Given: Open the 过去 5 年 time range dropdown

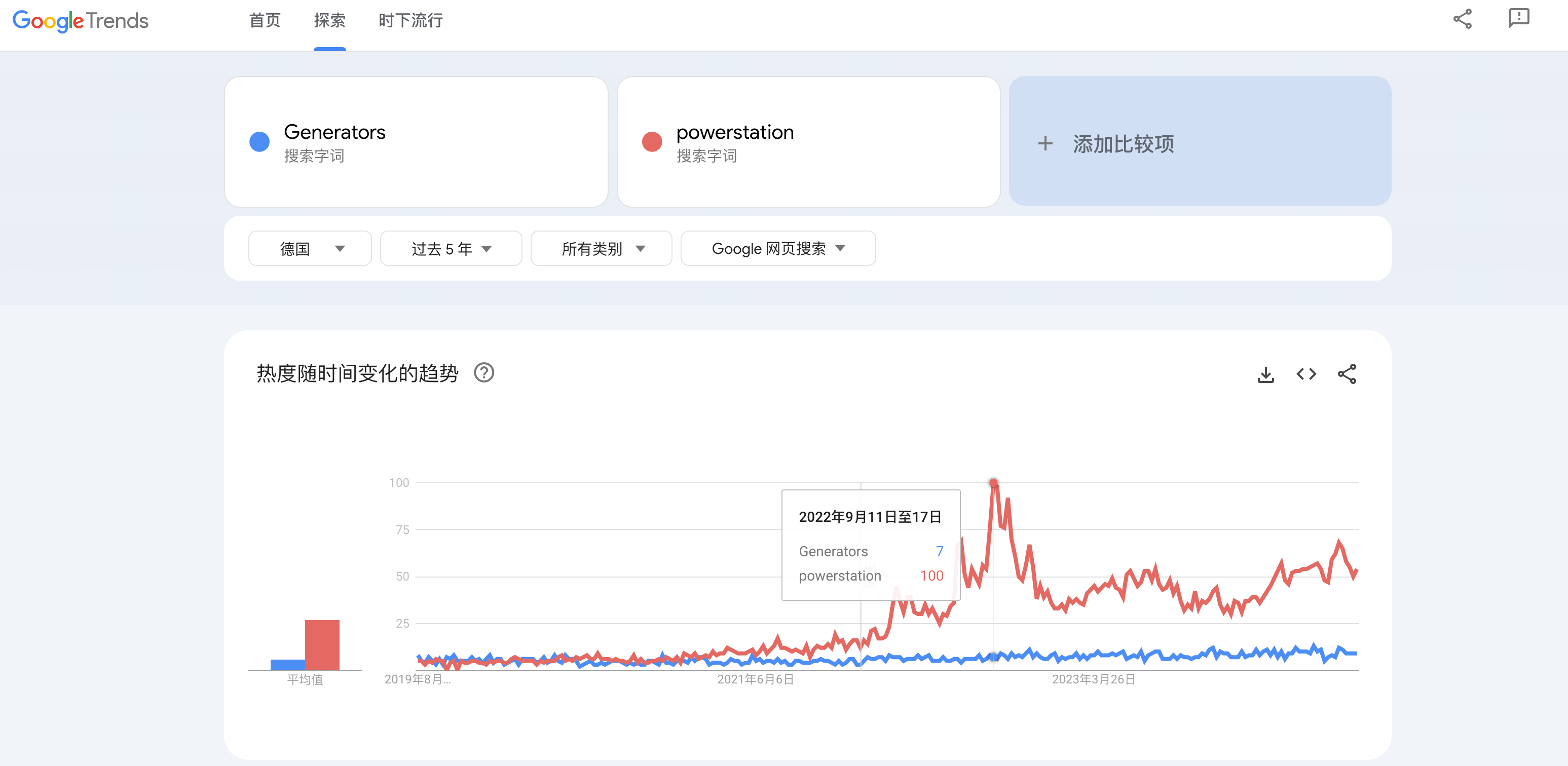Looking at the screenshot, I should [451, 248].
